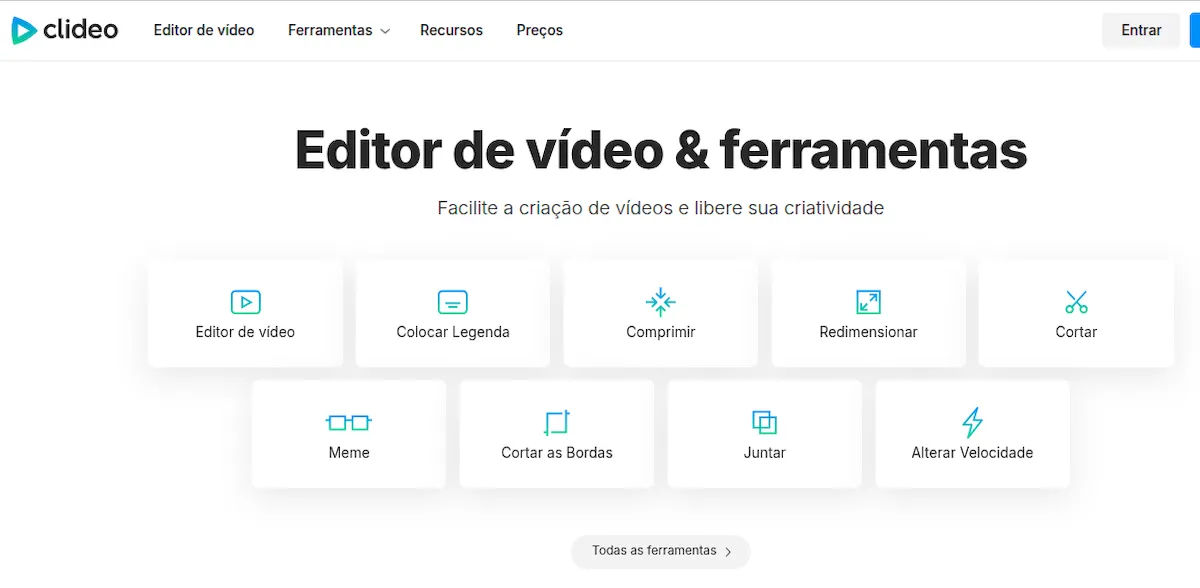The width and height of the screenshot is (1200, 588).
Task: Click the Juntar overlapping squares icon
Action: pyautogui.click(x=765, y=422)
